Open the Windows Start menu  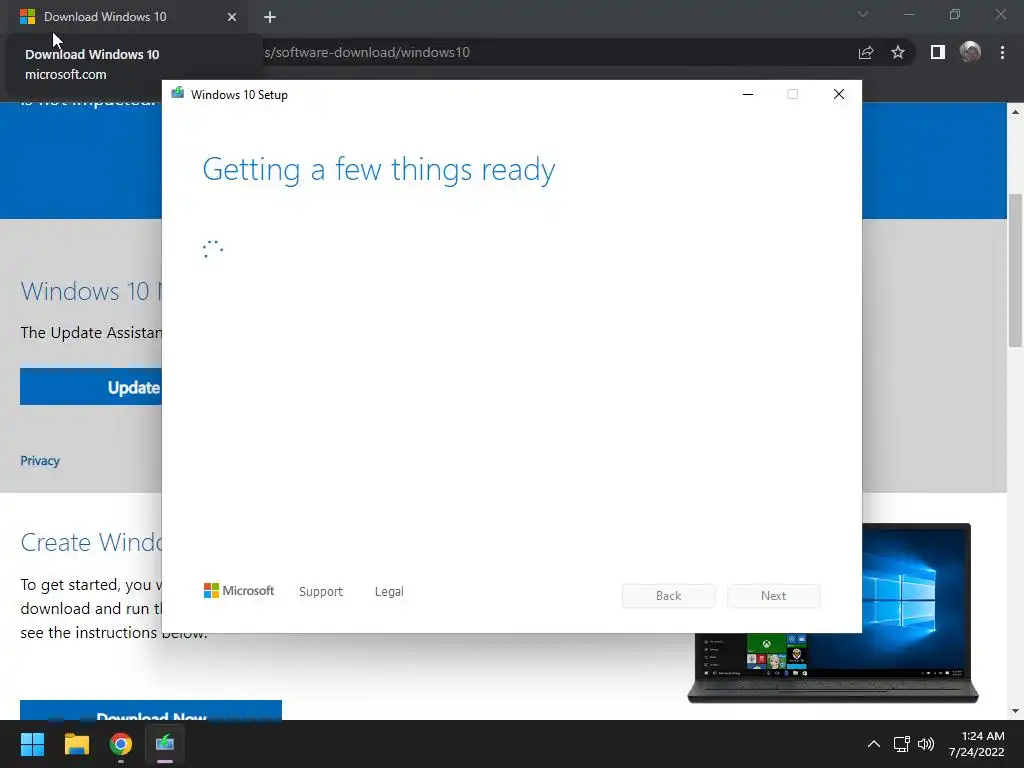[32, 744]
